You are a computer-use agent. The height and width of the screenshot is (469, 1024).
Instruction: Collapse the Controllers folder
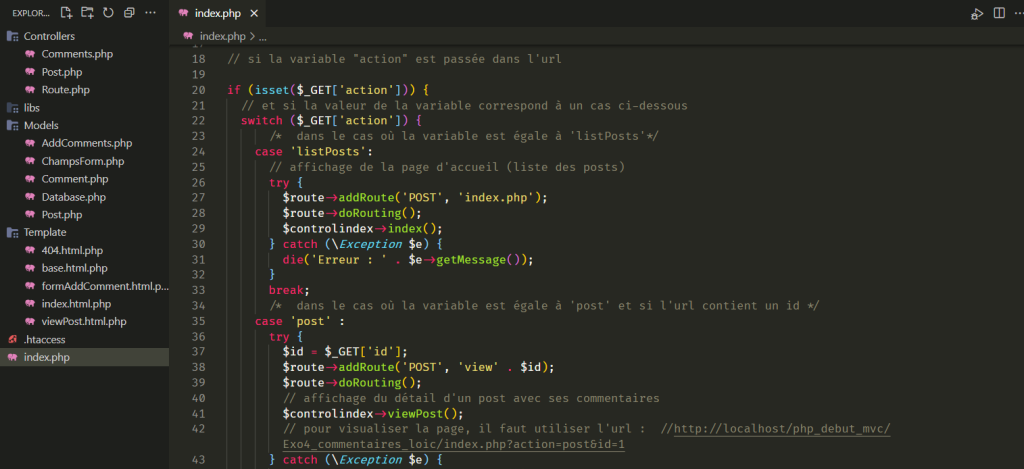[x=48, y=36]
